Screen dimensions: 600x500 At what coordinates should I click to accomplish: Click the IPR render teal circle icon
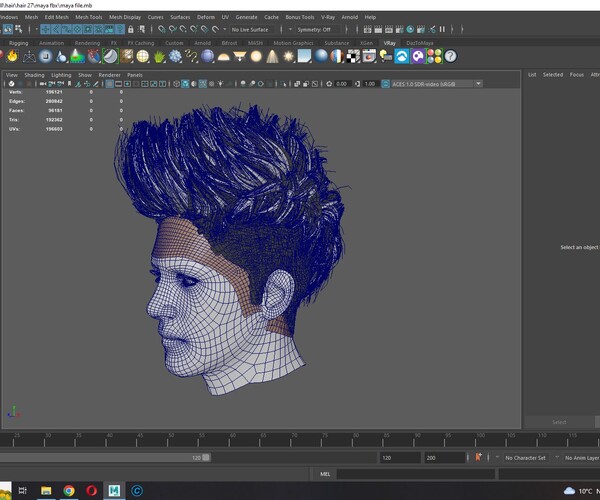410,29
